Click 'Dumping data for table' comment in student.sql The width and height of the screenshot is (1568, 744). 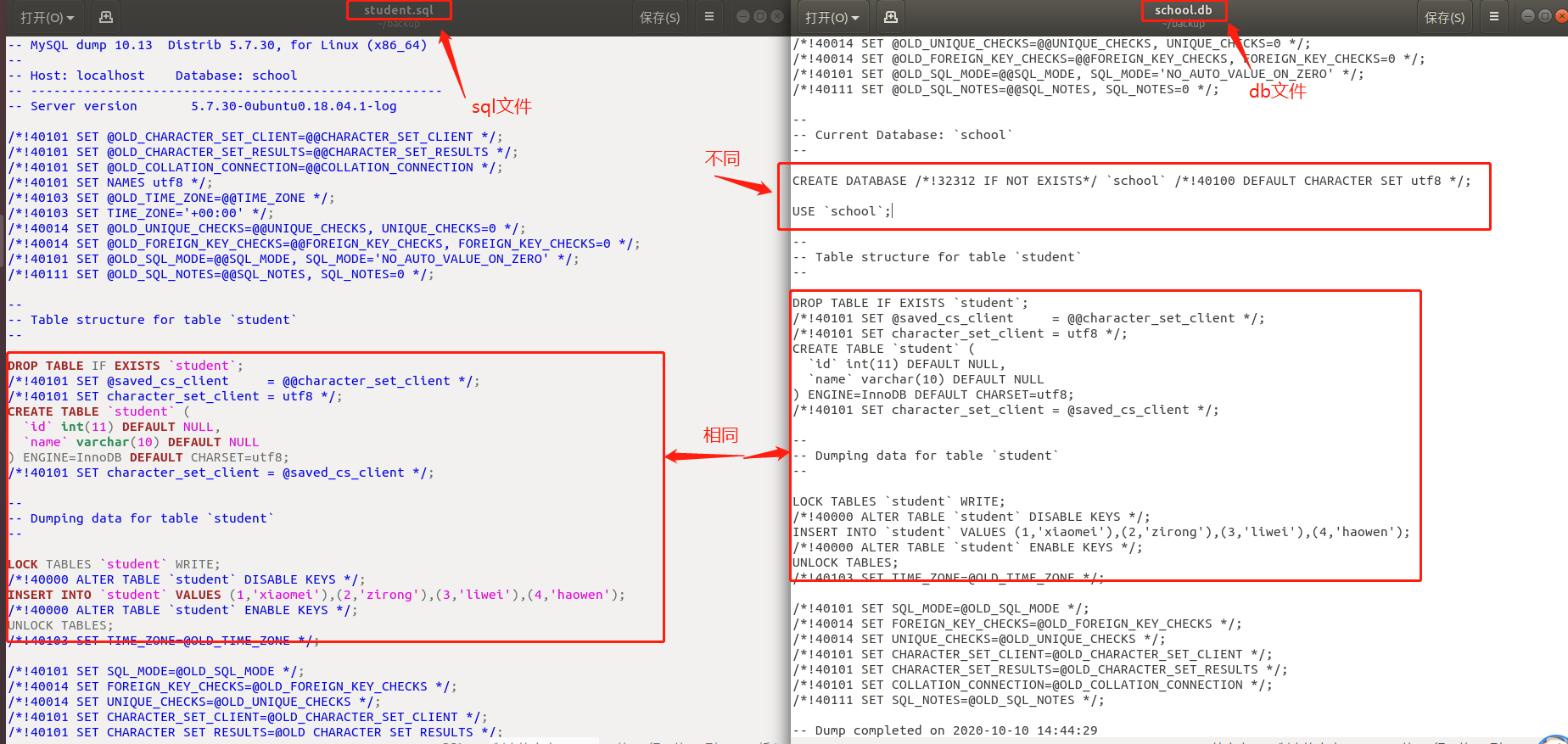pos(142,518)
